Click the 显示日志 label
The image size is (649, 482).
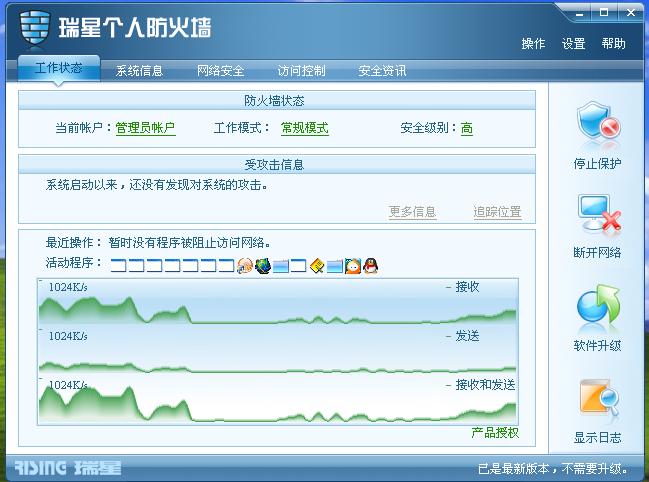(597, 438)
